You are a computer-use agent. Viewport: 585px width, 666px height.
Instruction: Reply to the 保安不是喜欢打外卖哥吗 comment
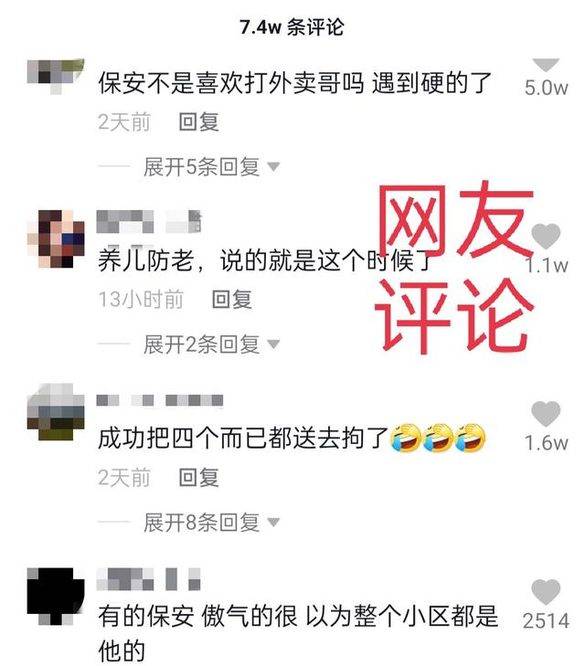click(199, 122)
